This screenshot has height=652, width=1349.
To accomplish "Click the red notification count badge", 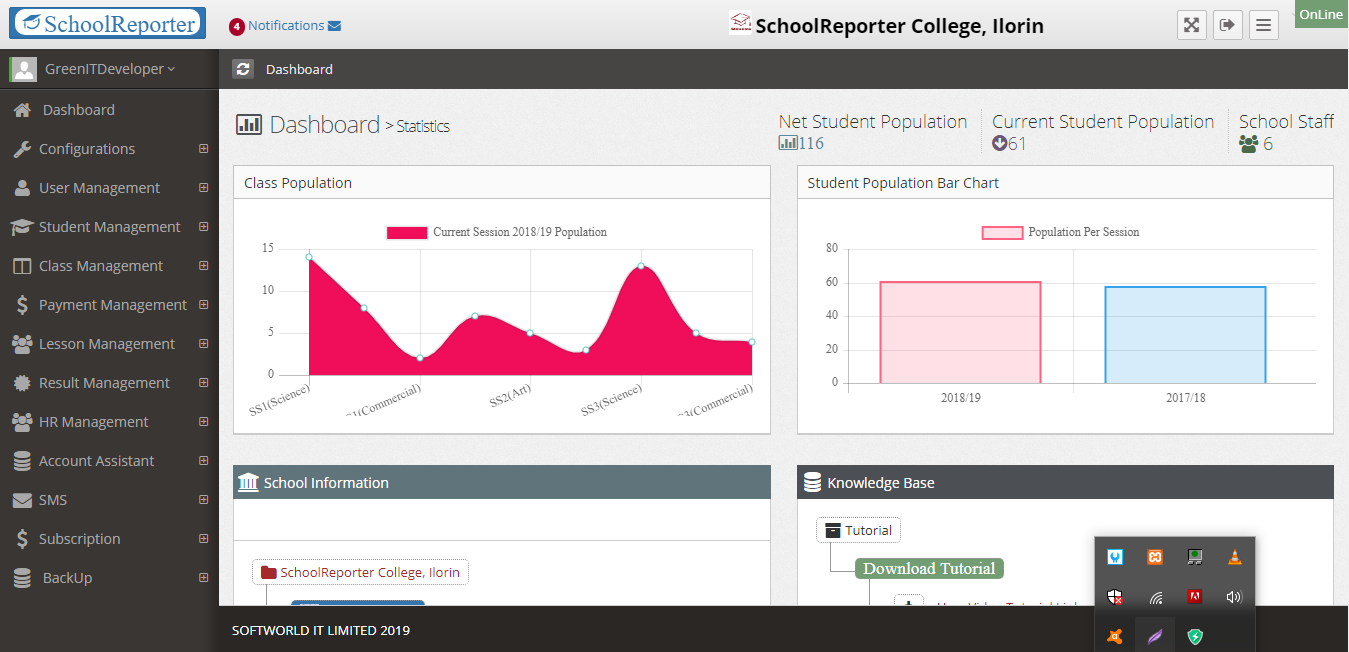I will [x=237, y=27].
